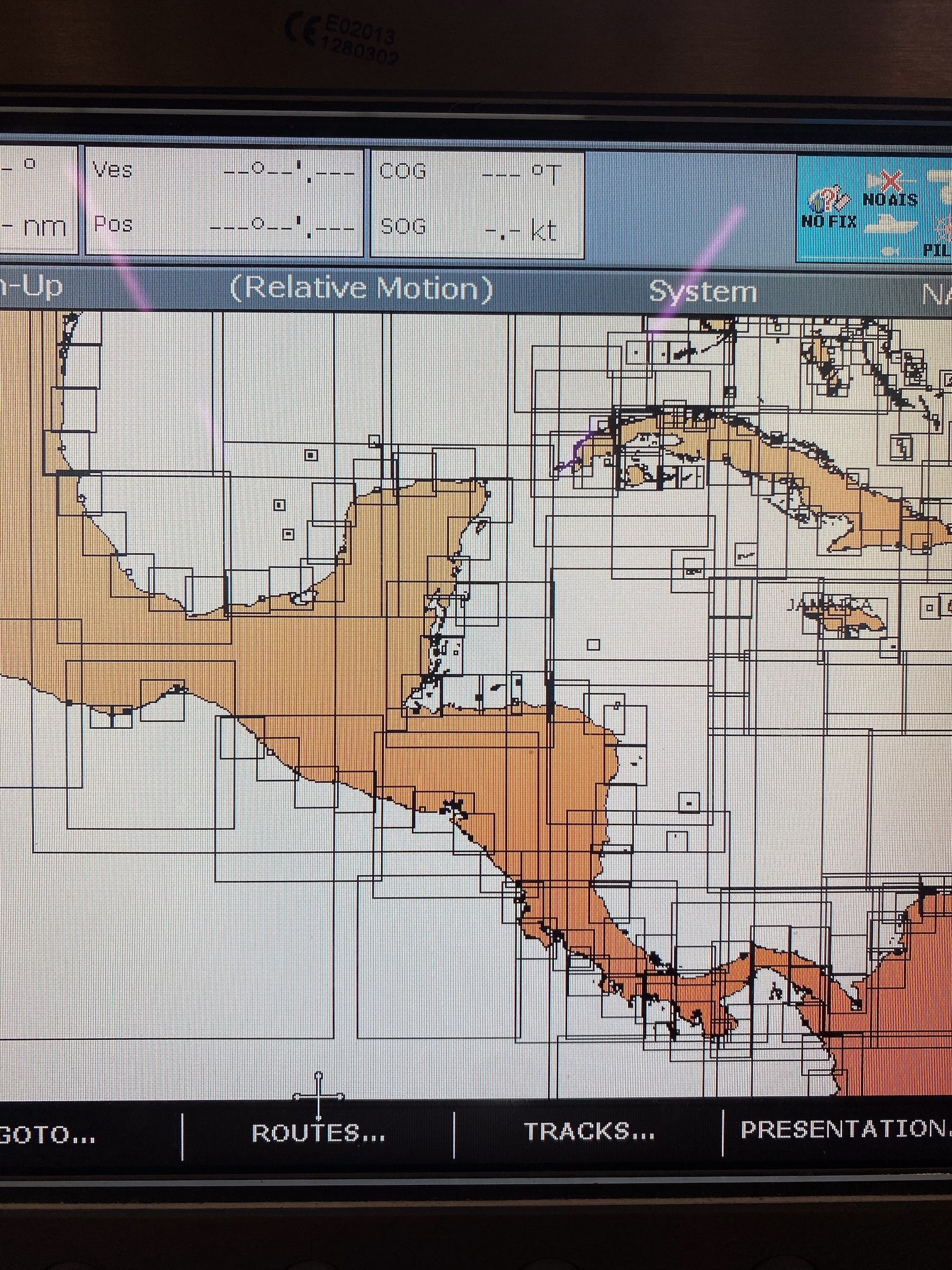Image resolution: width=952 pixels, height=1270 pixels.
Task: Click the SOG value reading in kt
Action: (520, 231)
